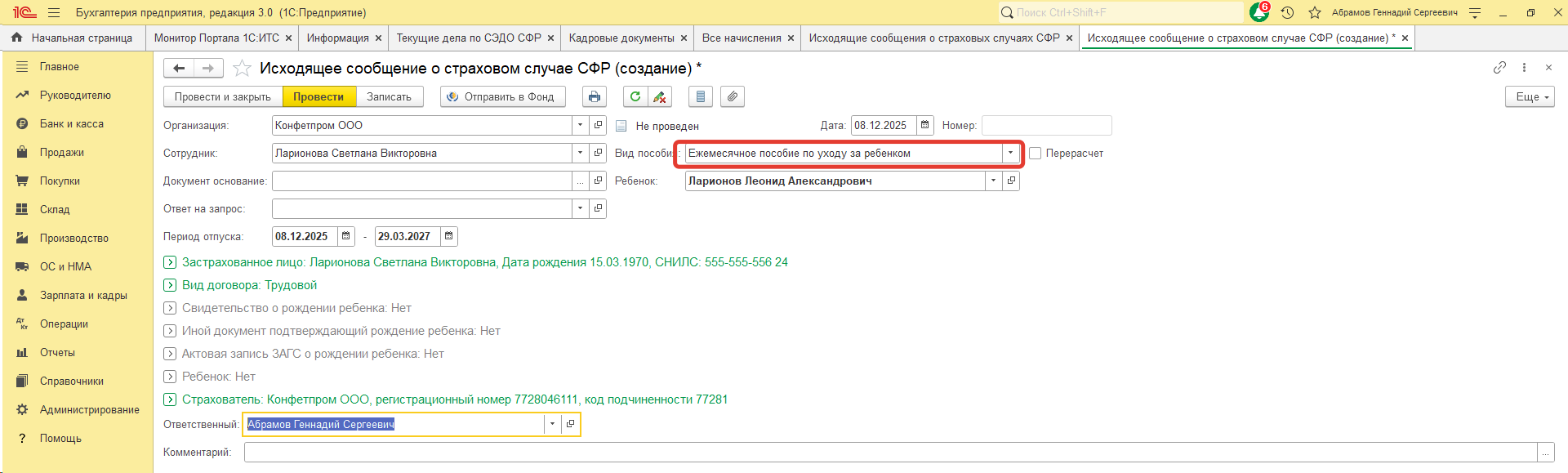Click the green refresh icon
The image size is (1568, 473).
point(635,96)
